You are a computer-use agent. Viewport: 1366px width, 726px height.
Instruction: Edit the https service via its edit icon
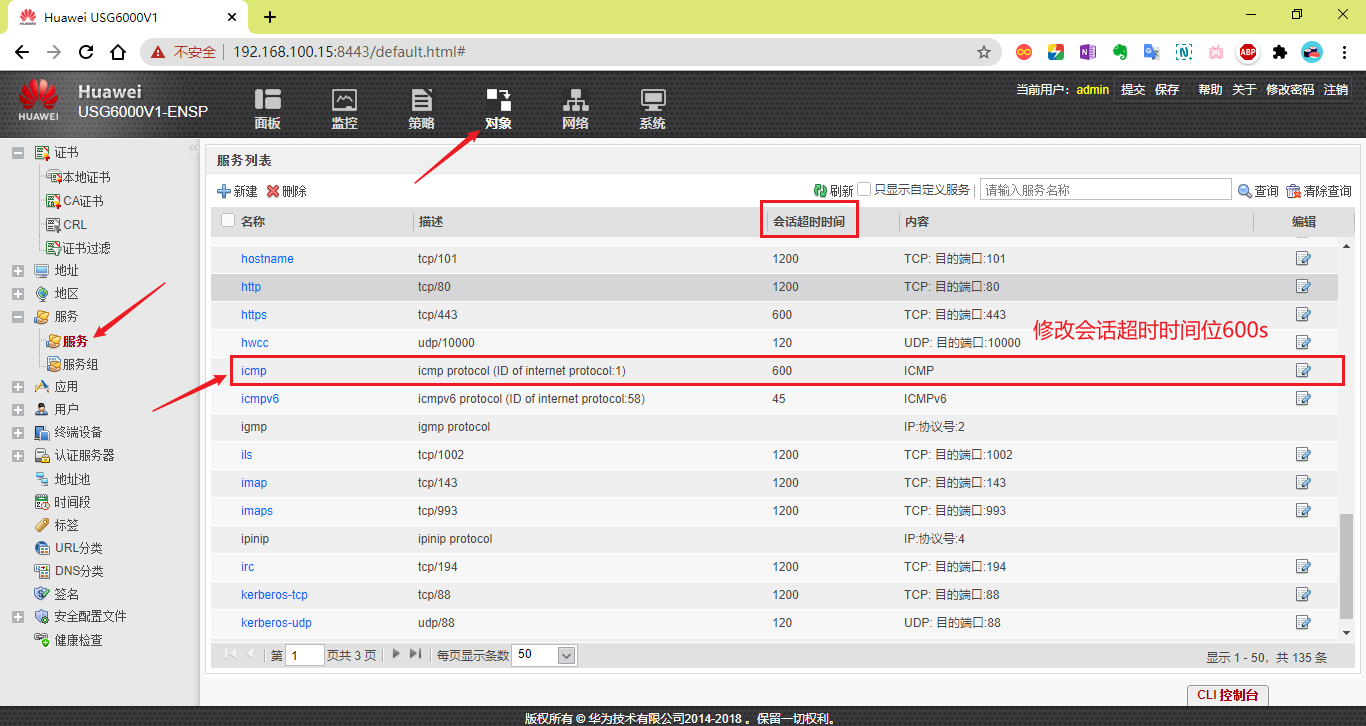[1303, 314]
